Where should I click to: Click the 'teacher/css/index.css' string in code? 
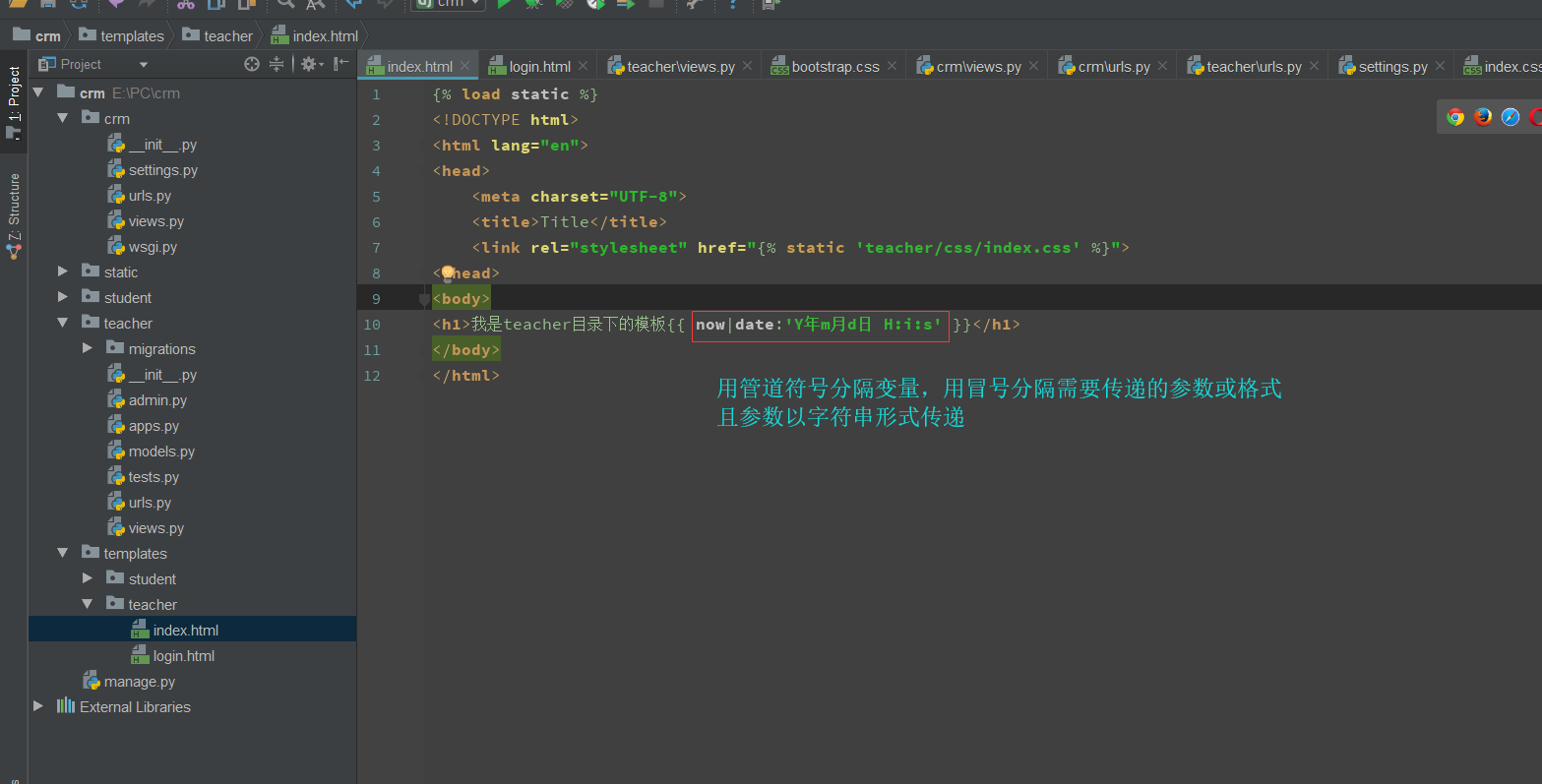(968, 248)
